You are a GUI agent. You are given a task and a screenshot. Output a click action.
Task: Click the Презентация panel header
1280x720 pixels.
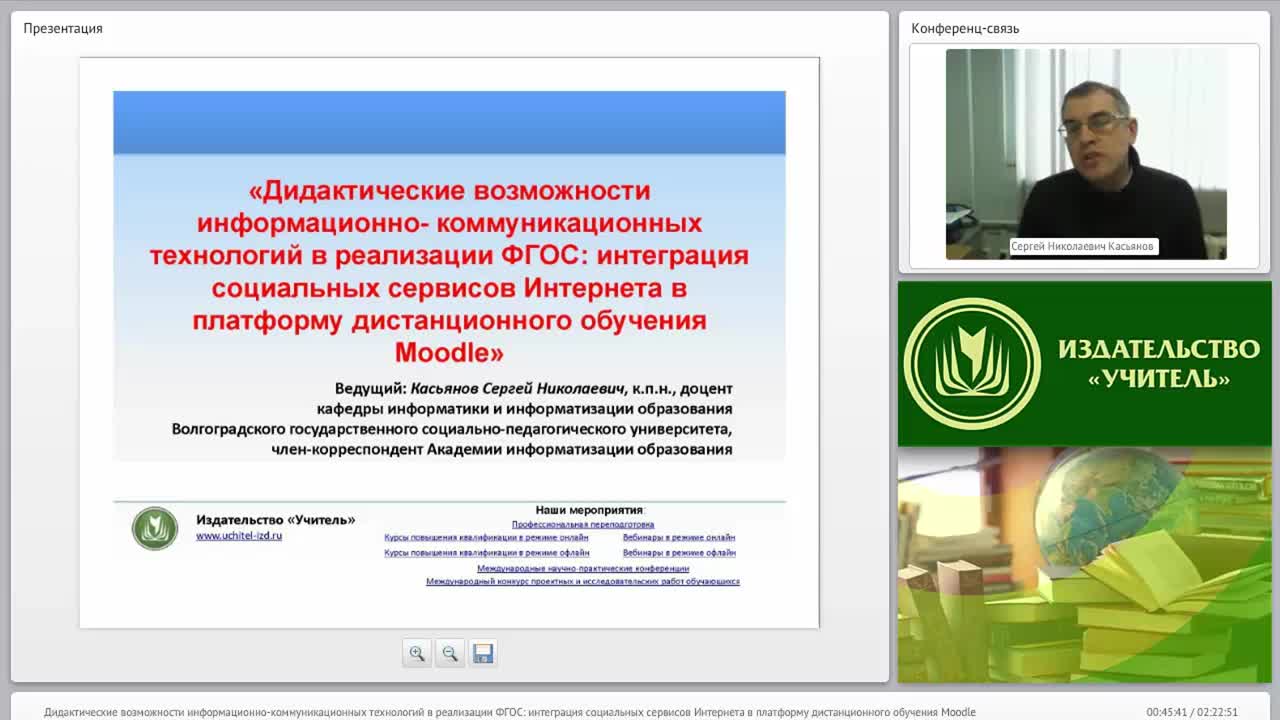pos(63,28)
